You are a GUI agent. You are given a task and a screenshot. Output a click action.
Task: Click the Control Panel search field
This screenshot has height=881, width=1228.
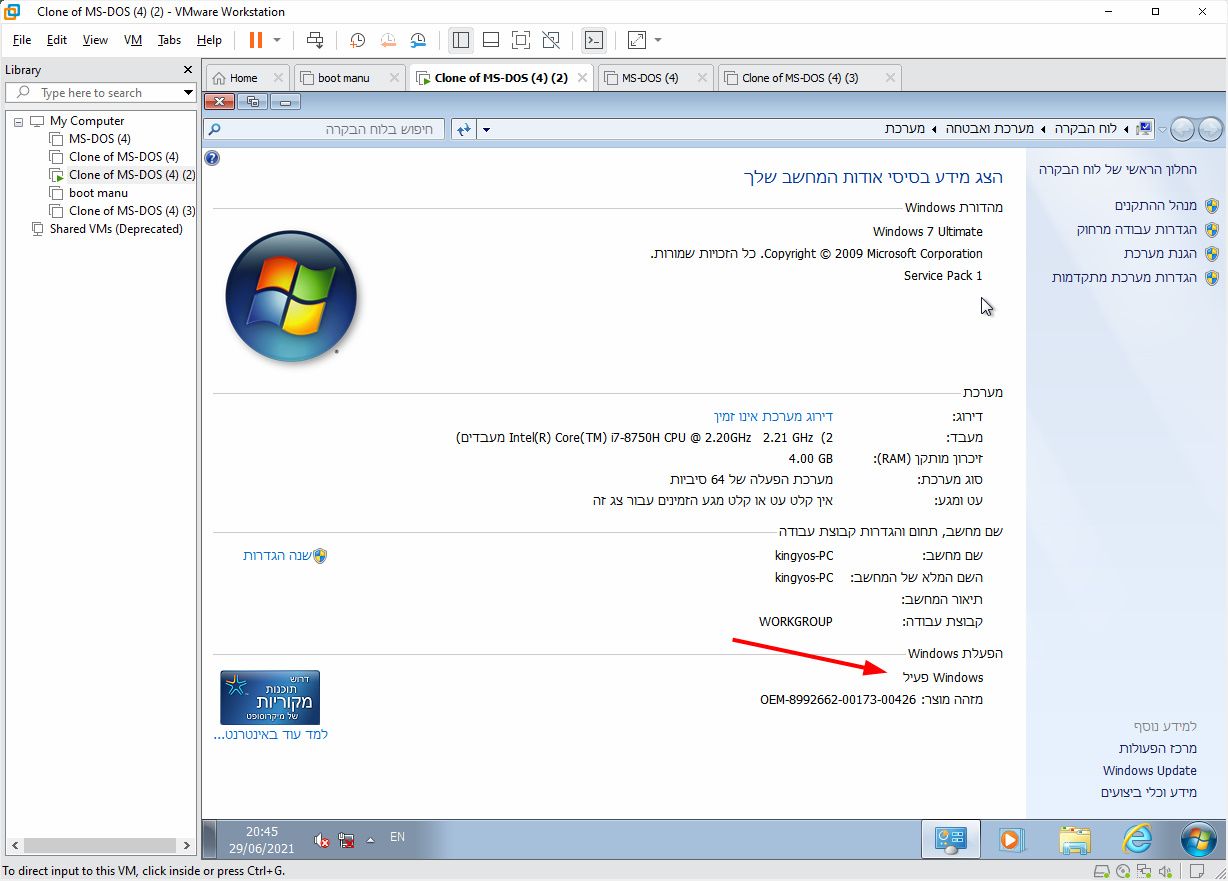[x=324, y=130]
